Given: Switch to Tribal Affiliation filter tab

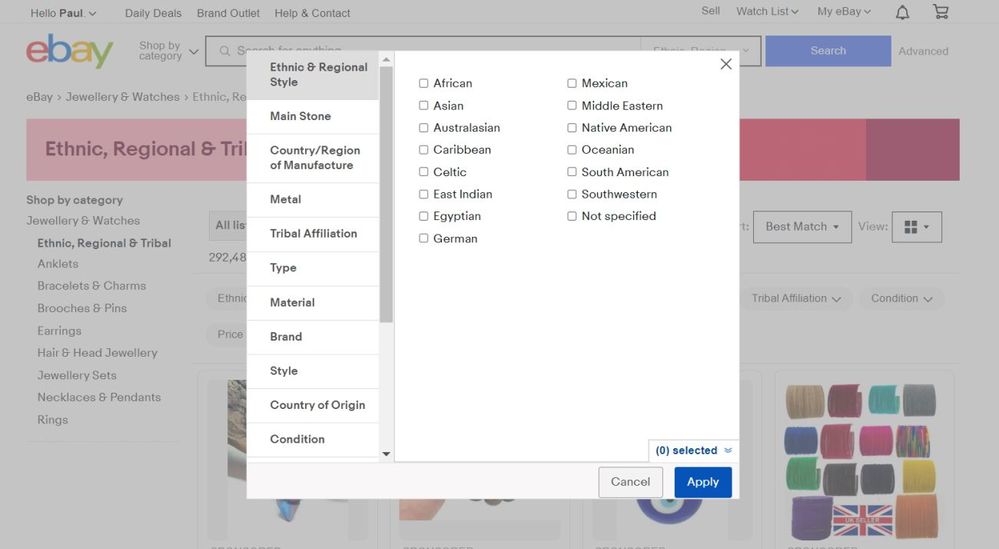Looking at the screenshot, I should tap(313, 234).
